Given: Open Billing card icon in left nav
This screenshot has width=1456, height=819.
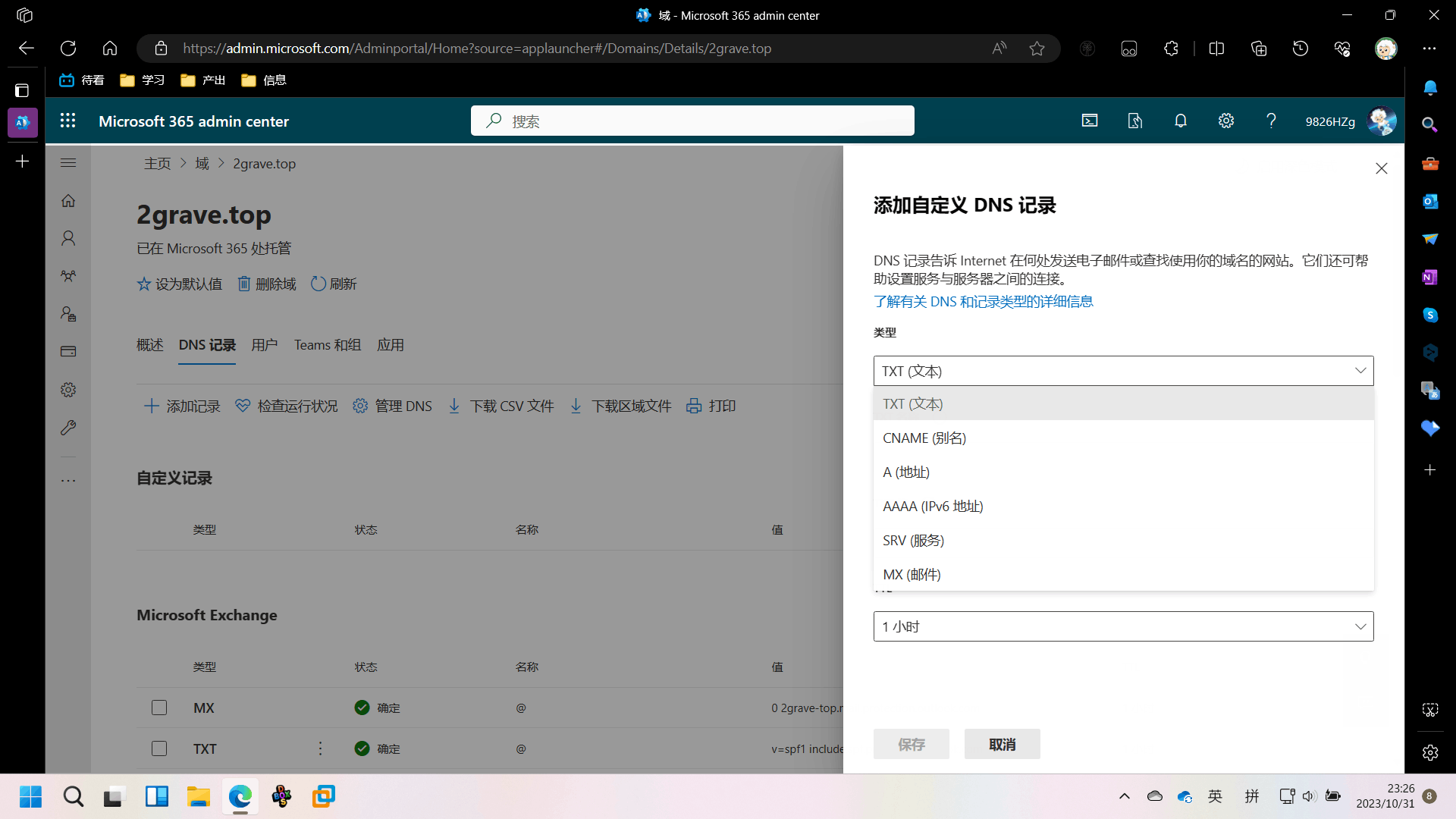Looking at the screenshot, I should coord(68,351).
